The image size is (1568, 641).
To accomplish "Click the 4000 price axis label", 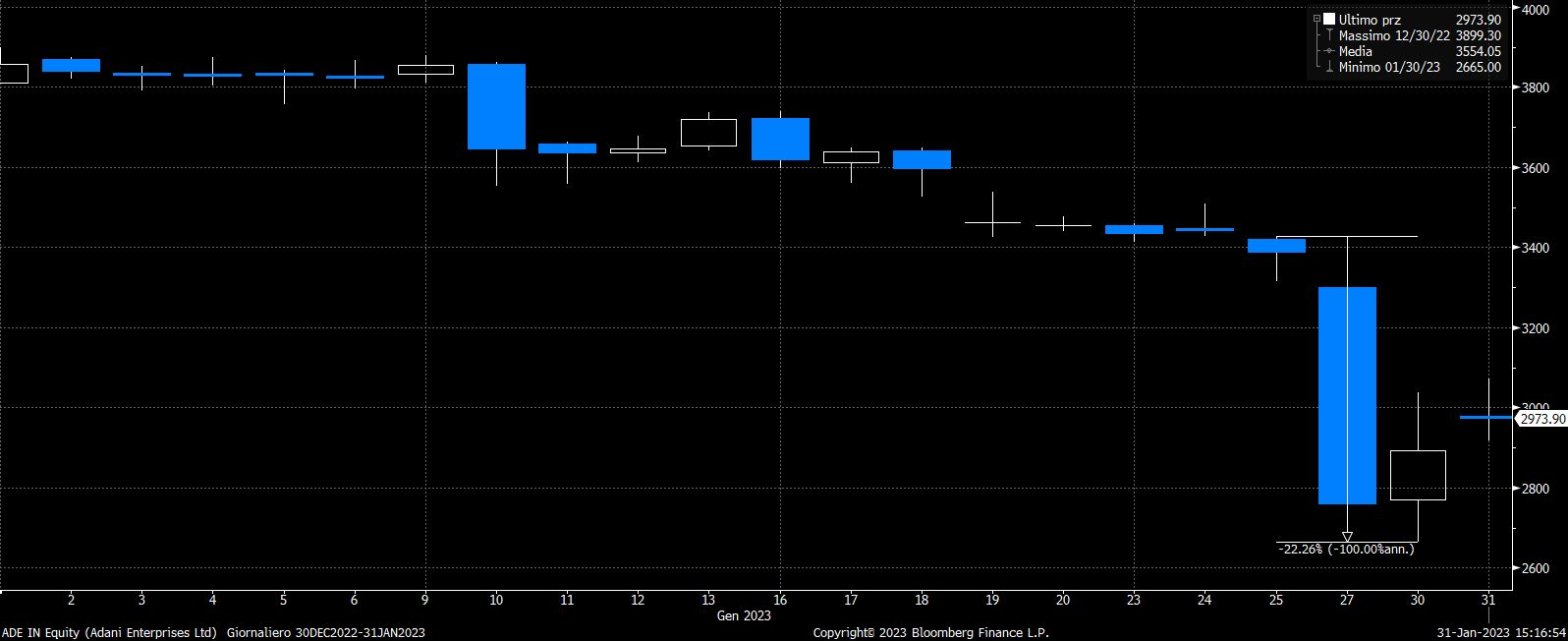I will point(1536,10).
